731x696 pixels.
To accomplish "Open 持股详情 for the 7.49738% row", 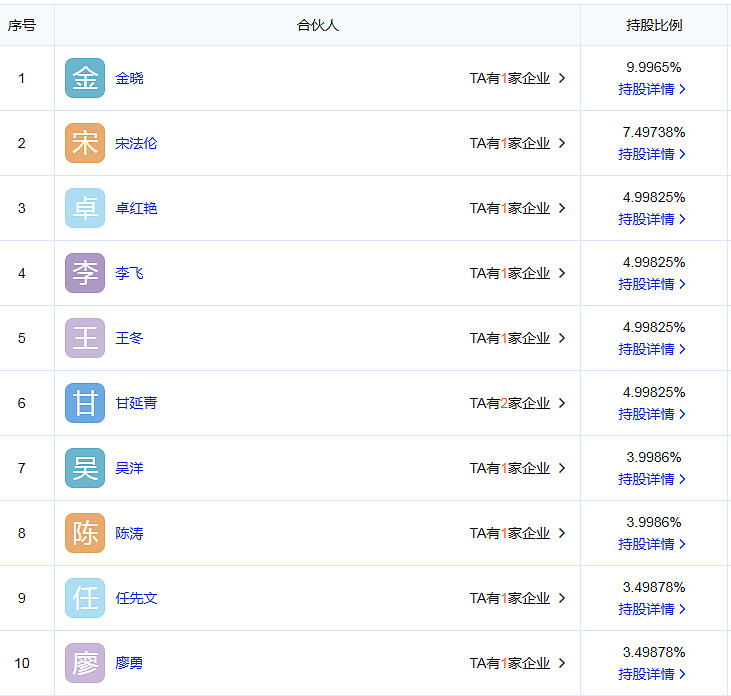I will coord(652,154).
